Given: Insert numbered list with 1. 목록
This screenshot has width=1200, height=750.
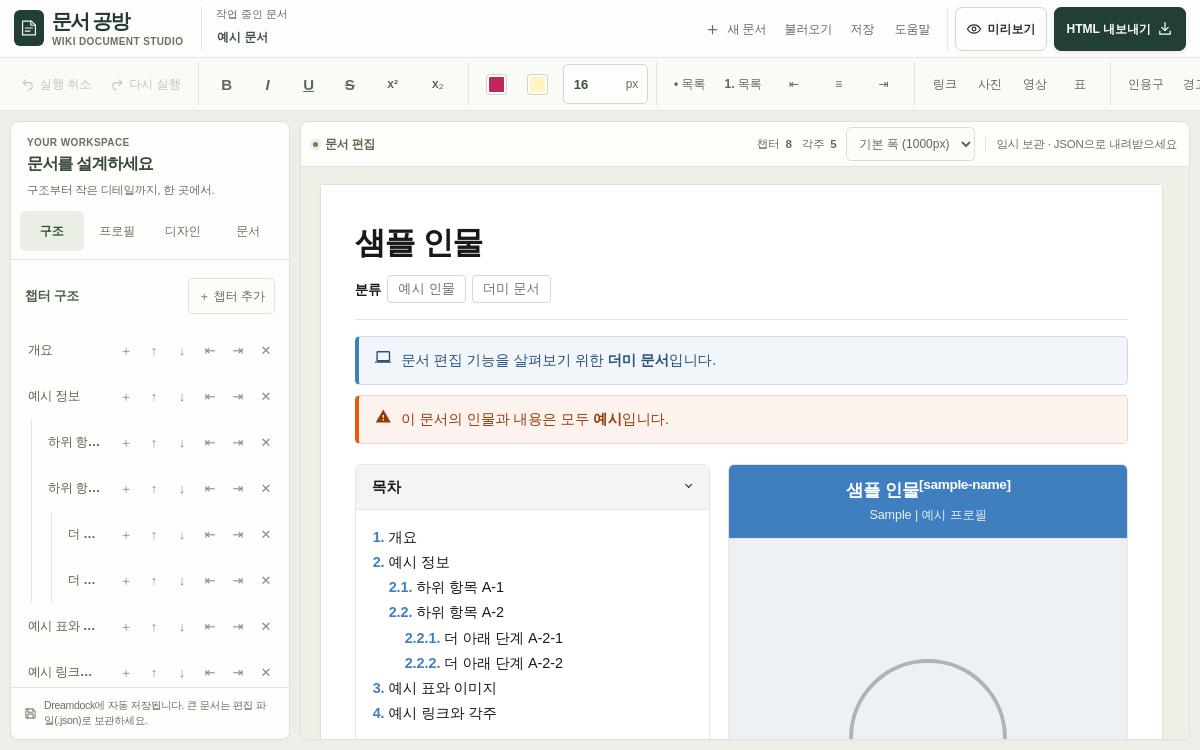Looking at the screenshot, I should [743, 84].
